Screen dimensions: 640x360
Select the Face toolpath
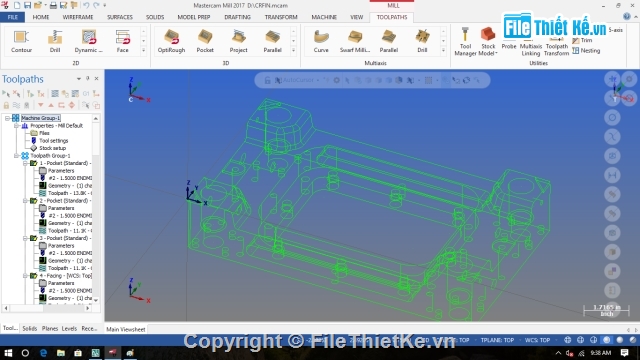click(x=122, y=41)
